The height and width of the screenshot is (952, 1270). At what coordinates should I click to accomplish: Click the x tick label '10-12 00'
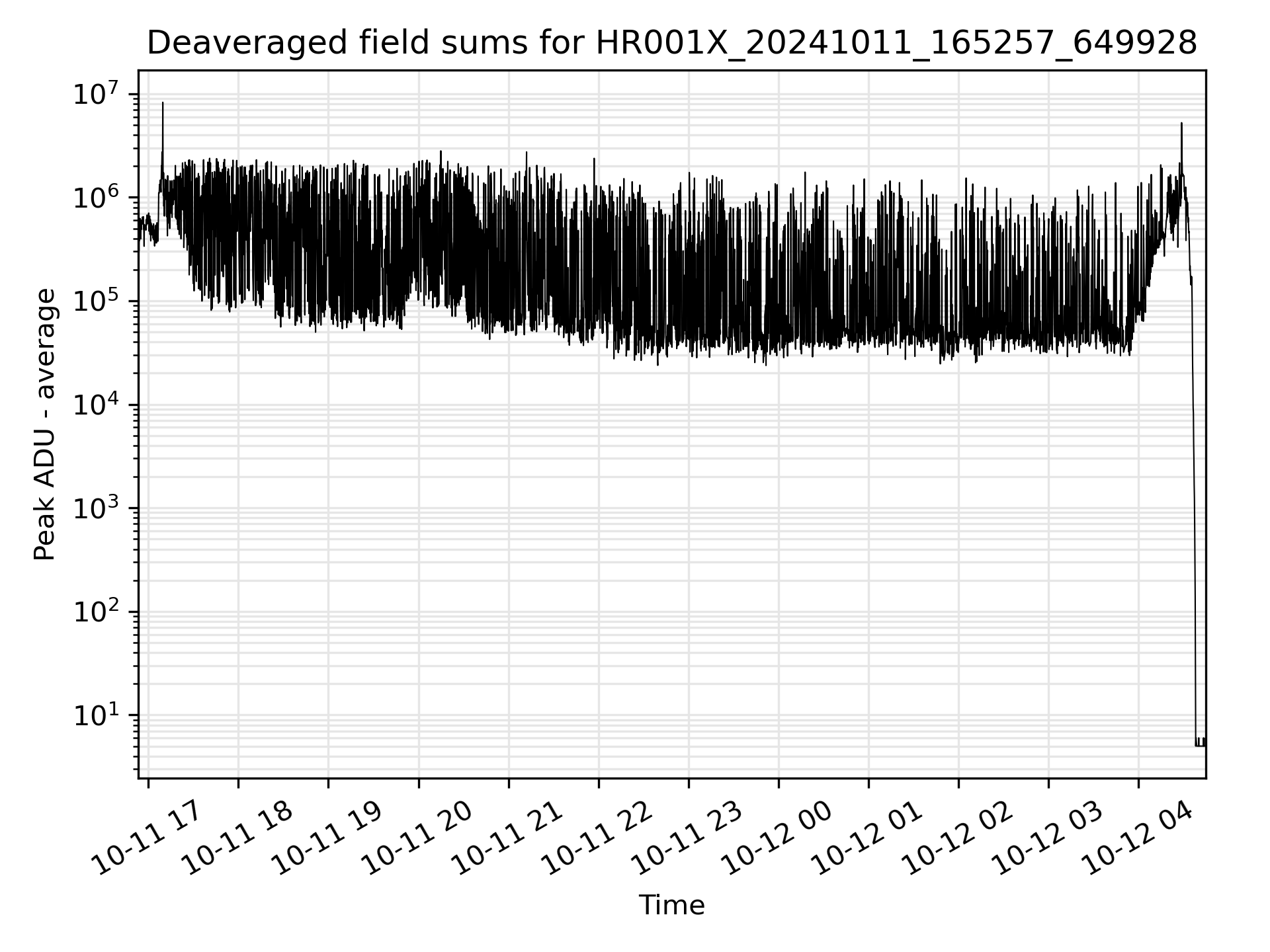(777, 838)
